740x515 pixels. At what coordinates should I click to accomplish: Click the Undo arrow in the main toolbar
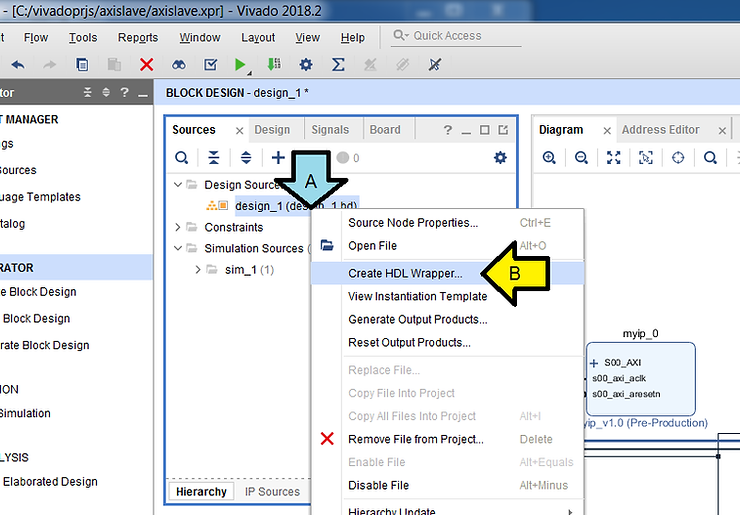point(18,64)
